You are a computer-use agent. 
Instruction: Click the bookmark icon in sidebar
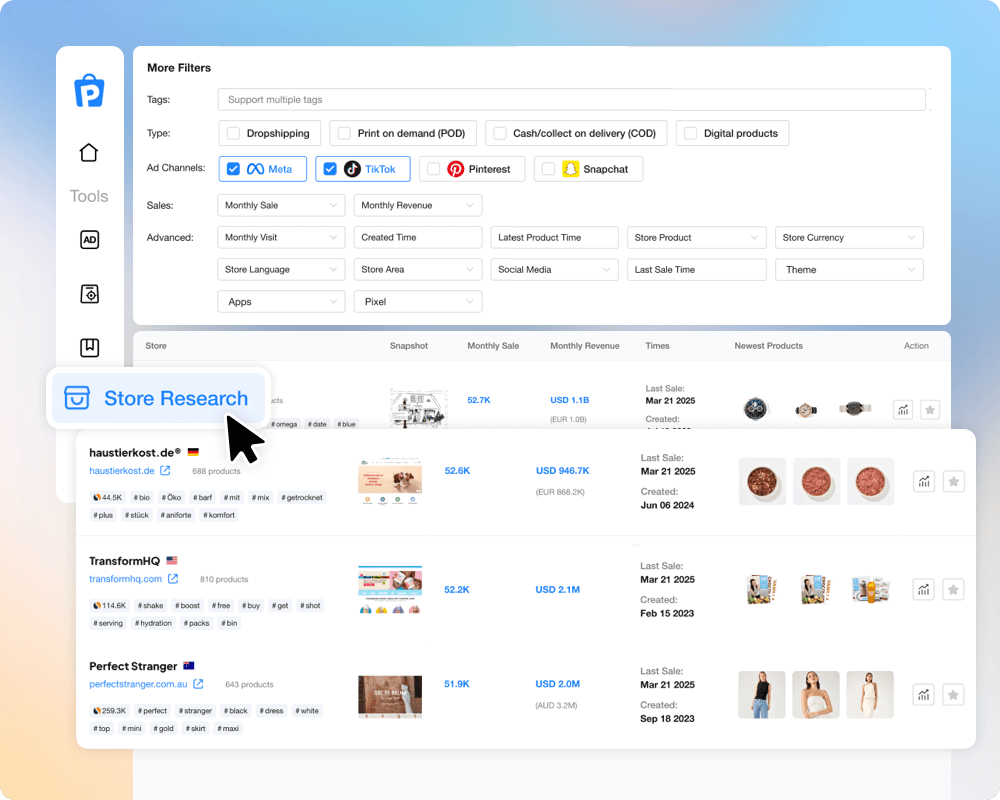pos(89,347)
